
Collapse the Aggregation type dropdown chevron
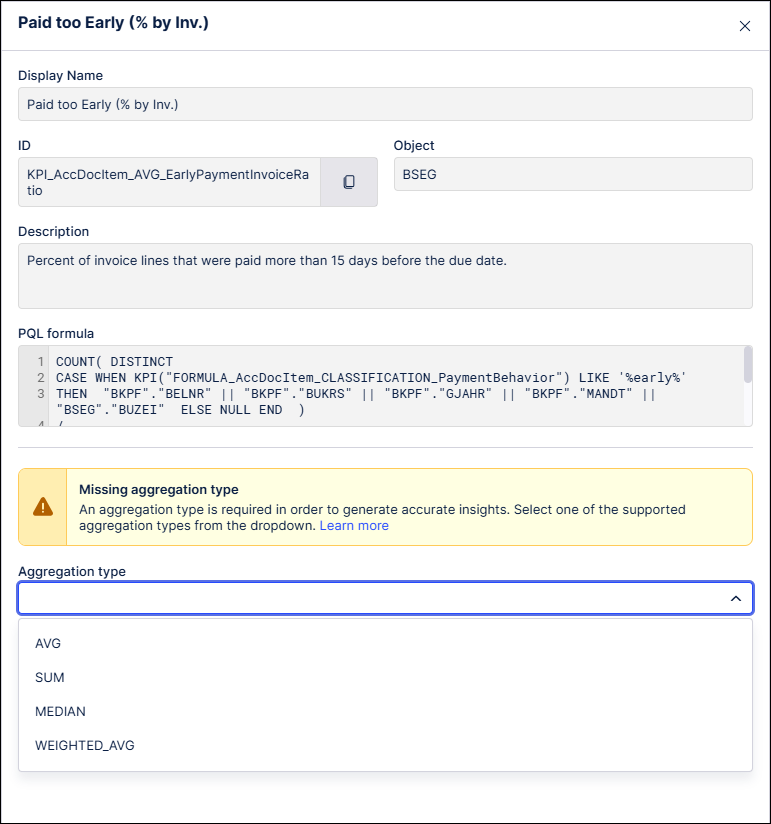736,598
